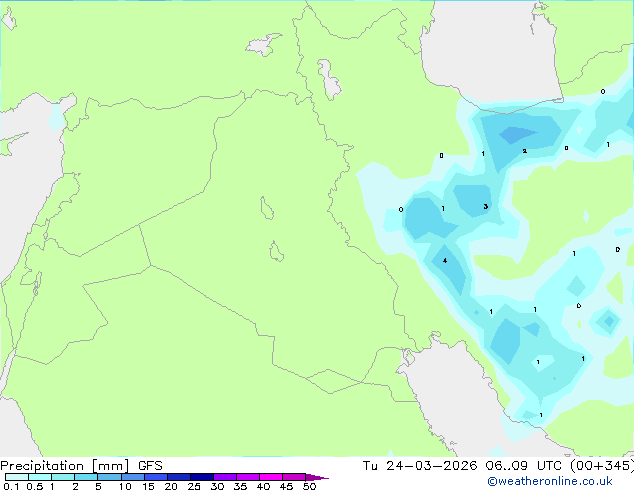
Task: Select legend swatch between 2 and 5
Action: (x=86, y=477)
